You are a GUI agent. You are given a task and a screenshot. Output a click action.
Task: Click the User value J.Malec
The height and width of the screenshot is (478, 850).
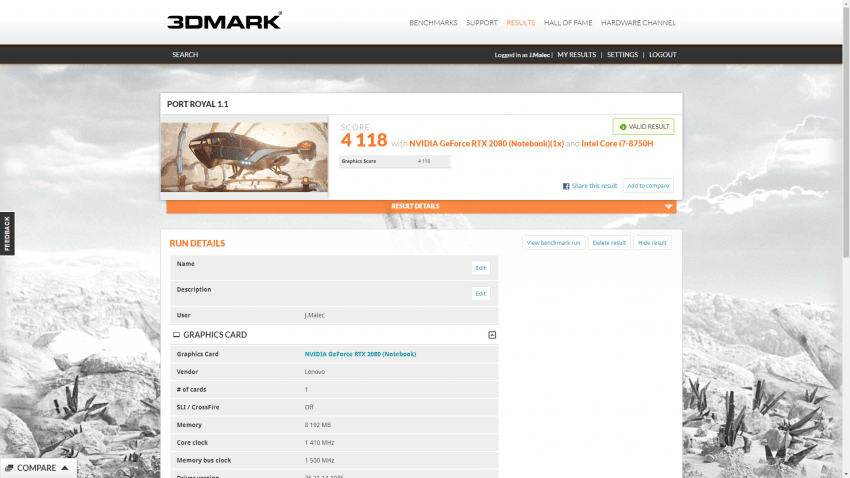click(x=314, y=315)
